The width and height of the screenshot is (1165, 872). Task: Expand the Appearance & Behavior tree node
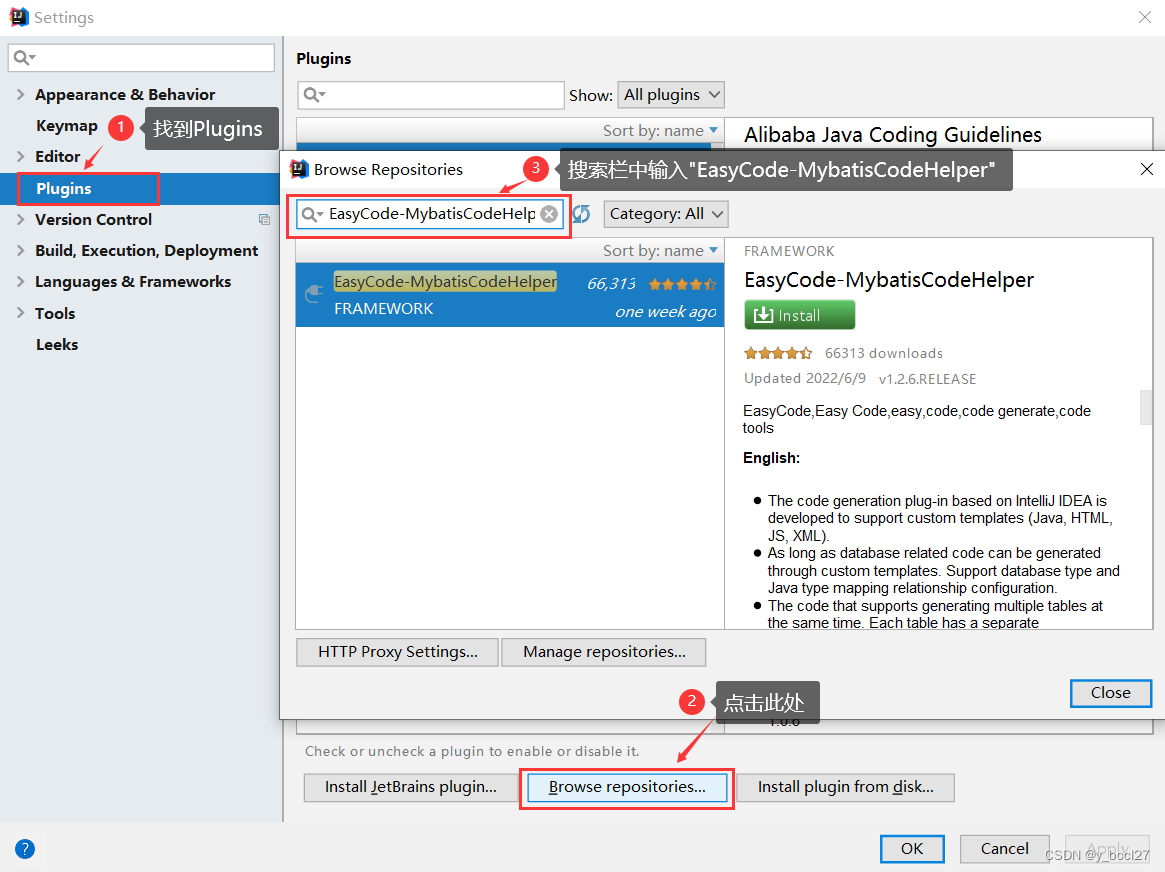(21, 94)
